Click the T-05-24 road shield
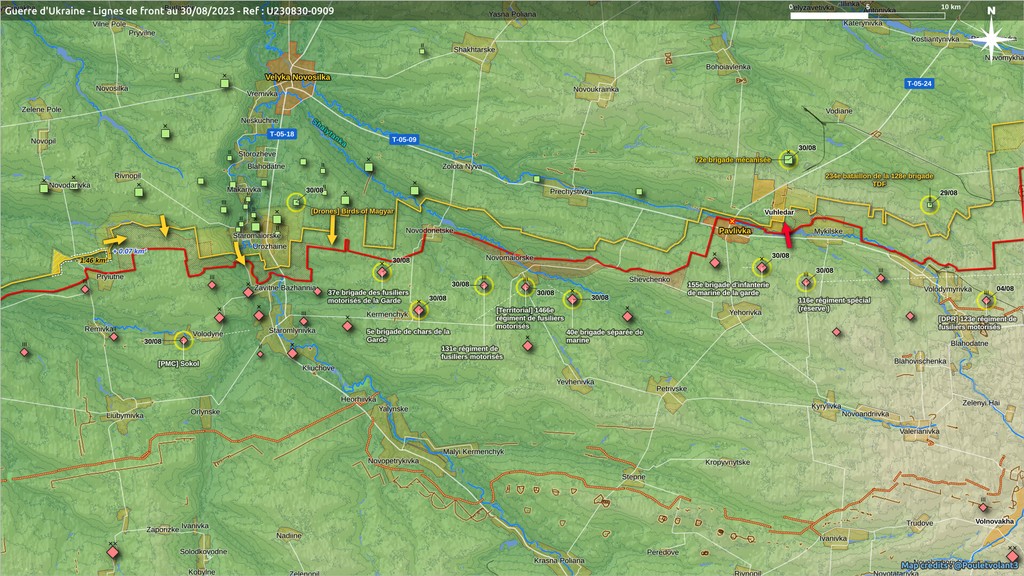 click(x=919, y=84)
